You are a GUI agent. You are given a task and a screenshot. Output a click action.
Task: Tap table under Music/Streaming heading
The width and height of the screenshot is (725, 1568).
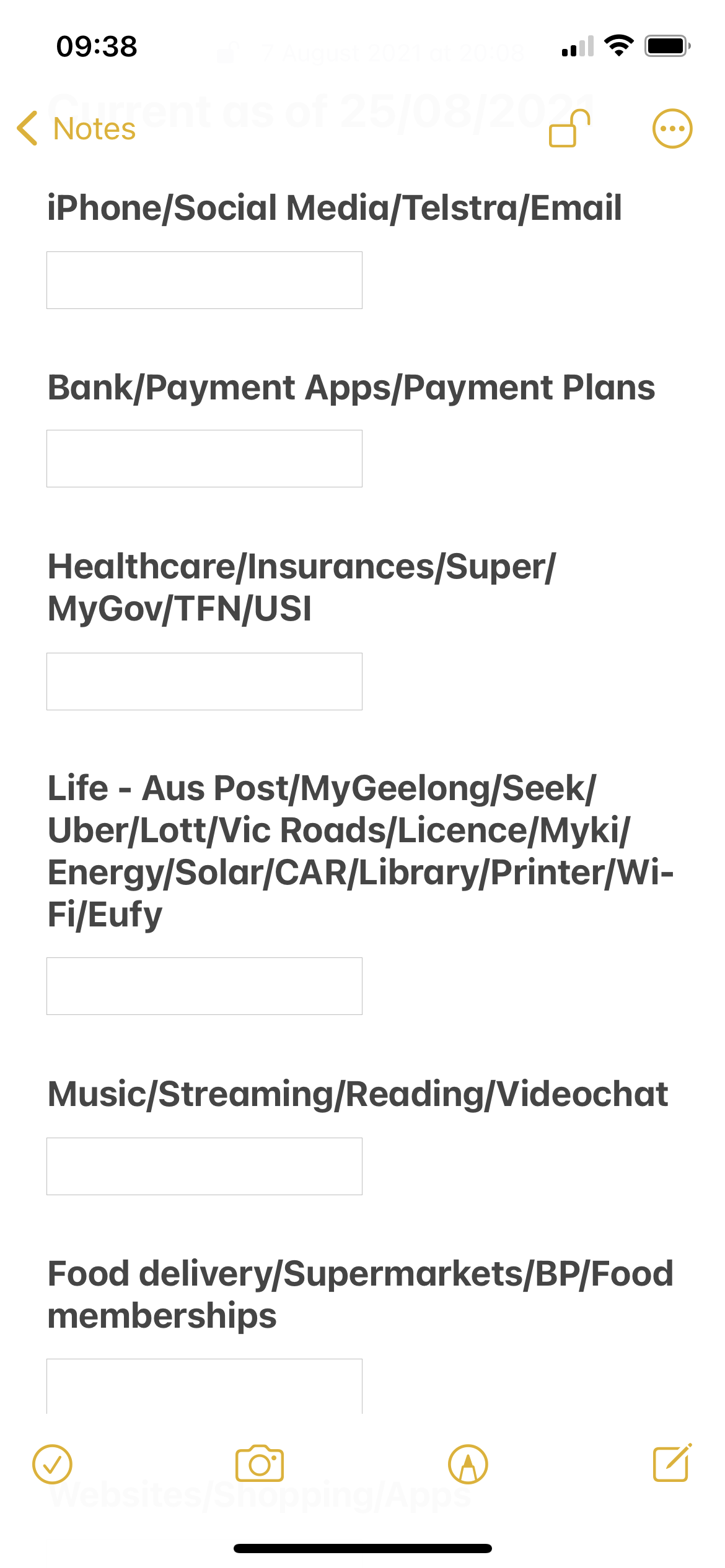click(x=204, y=1166)
